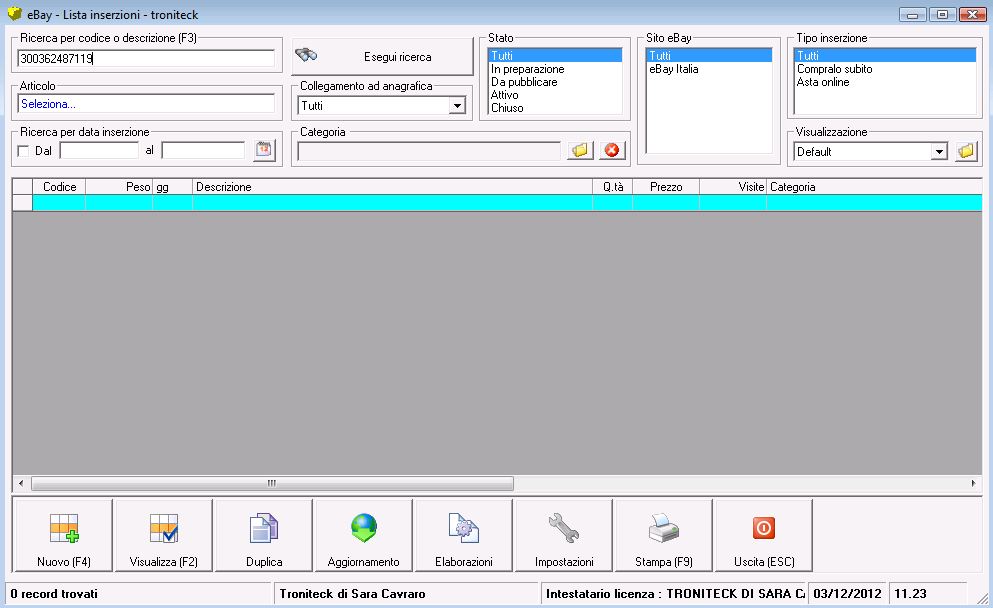Click the Articolo Seleziona... field

coord(146,104)
